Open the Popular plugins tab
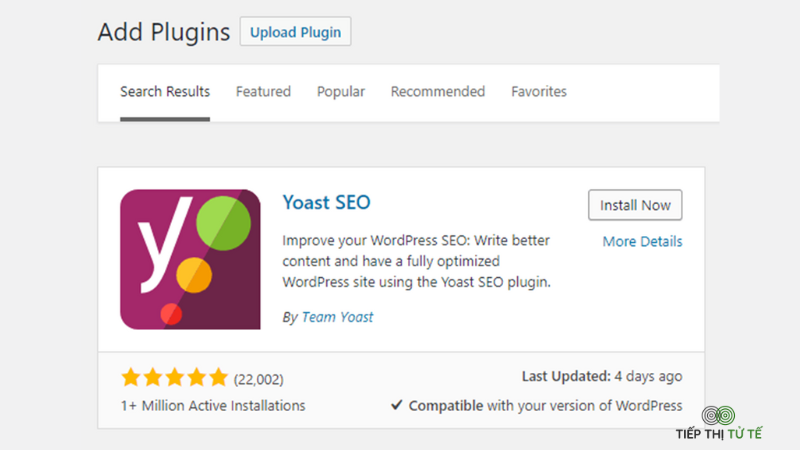This screenshot has height=450, width=800. coord(341,92)
